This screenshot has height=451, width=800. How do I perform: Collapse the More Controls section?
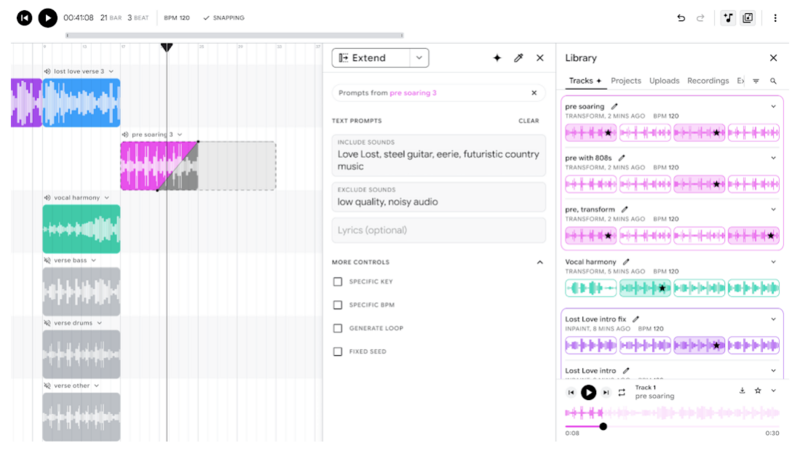540,262
